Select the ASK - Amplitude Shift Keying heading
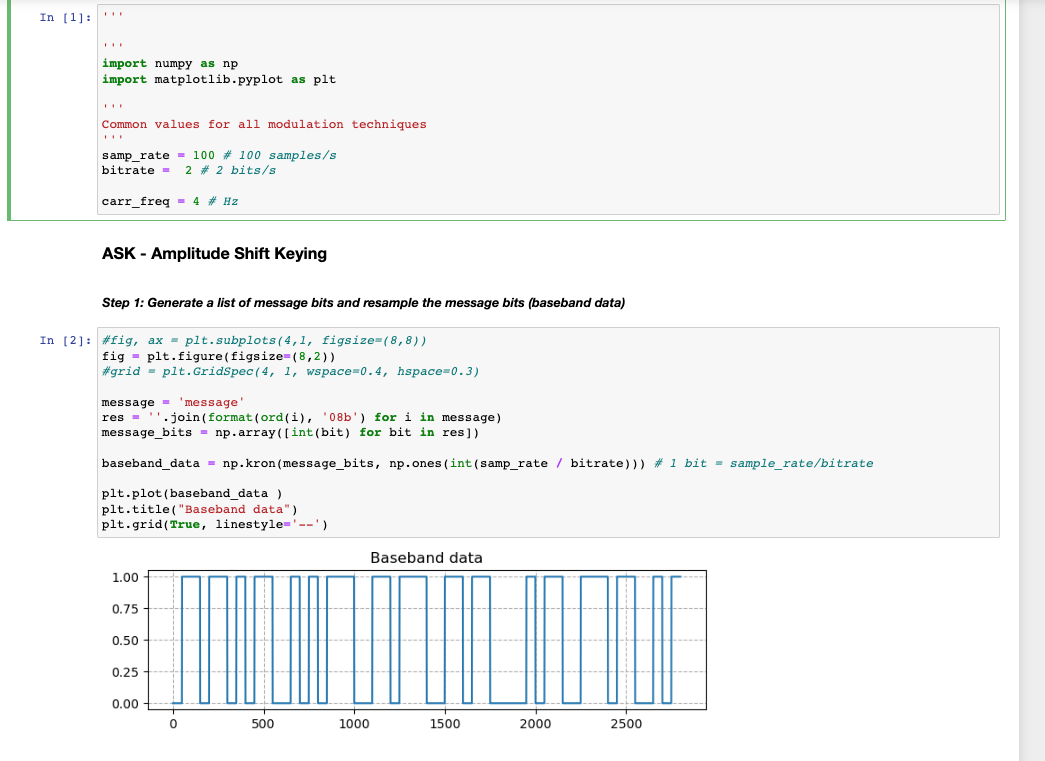 pyautogui.click(x=213, y=253)
